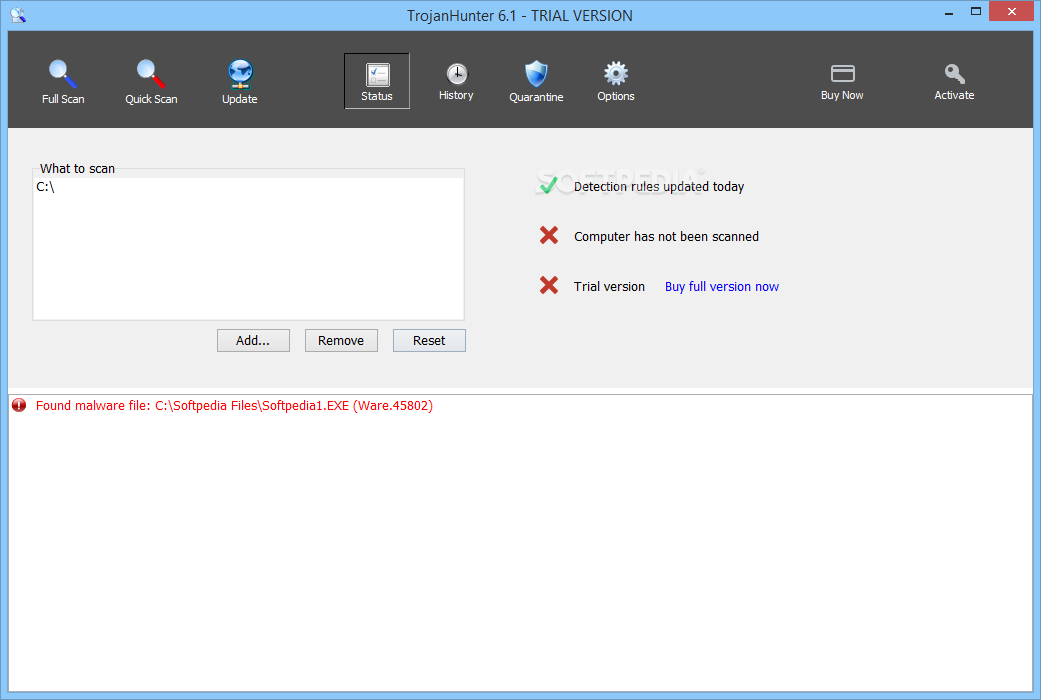Click the Buy Now card icon
Image resolution: width=1041 pixels, height=700 pixels.
[x=842, y=73]
